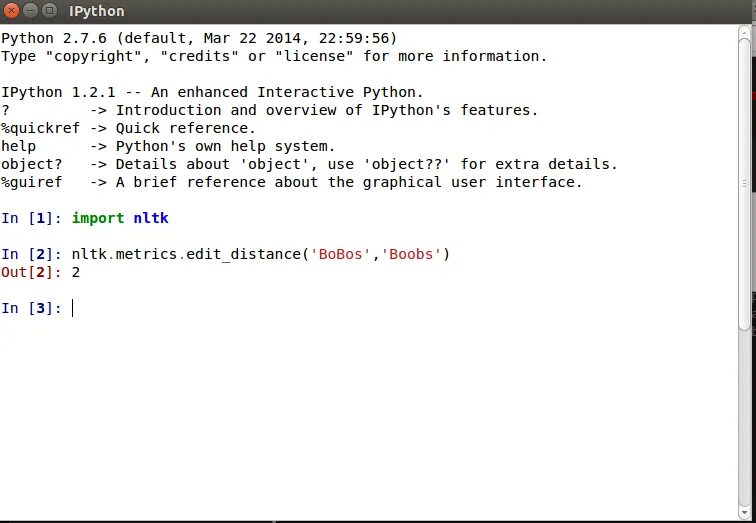756x523 pixels.
Task: Maximize the IPython console window
Action: click(49, 11)
